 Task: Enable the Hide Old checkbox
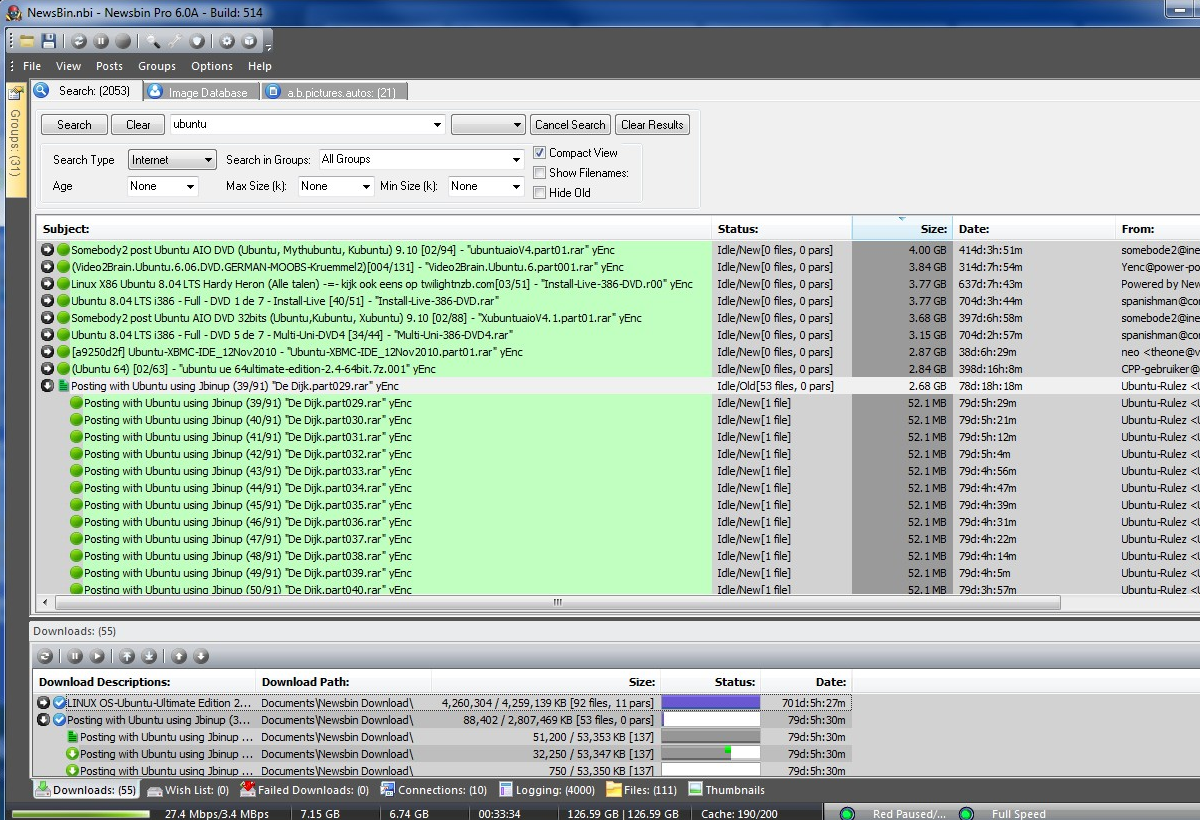(x=540, y=193)
